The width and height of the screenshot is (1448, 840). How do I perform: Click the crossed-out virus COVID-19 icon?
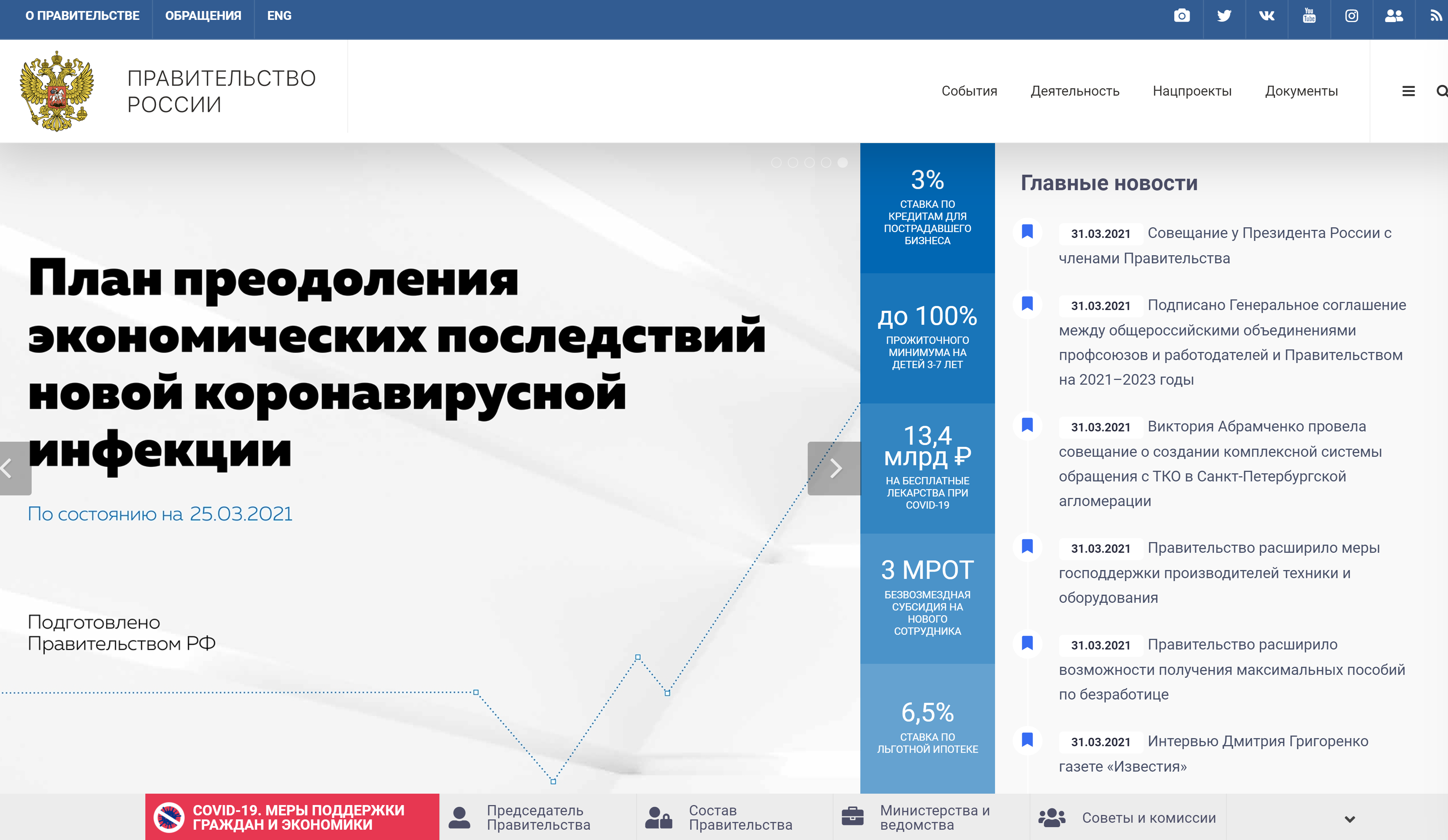click(169, 817)
